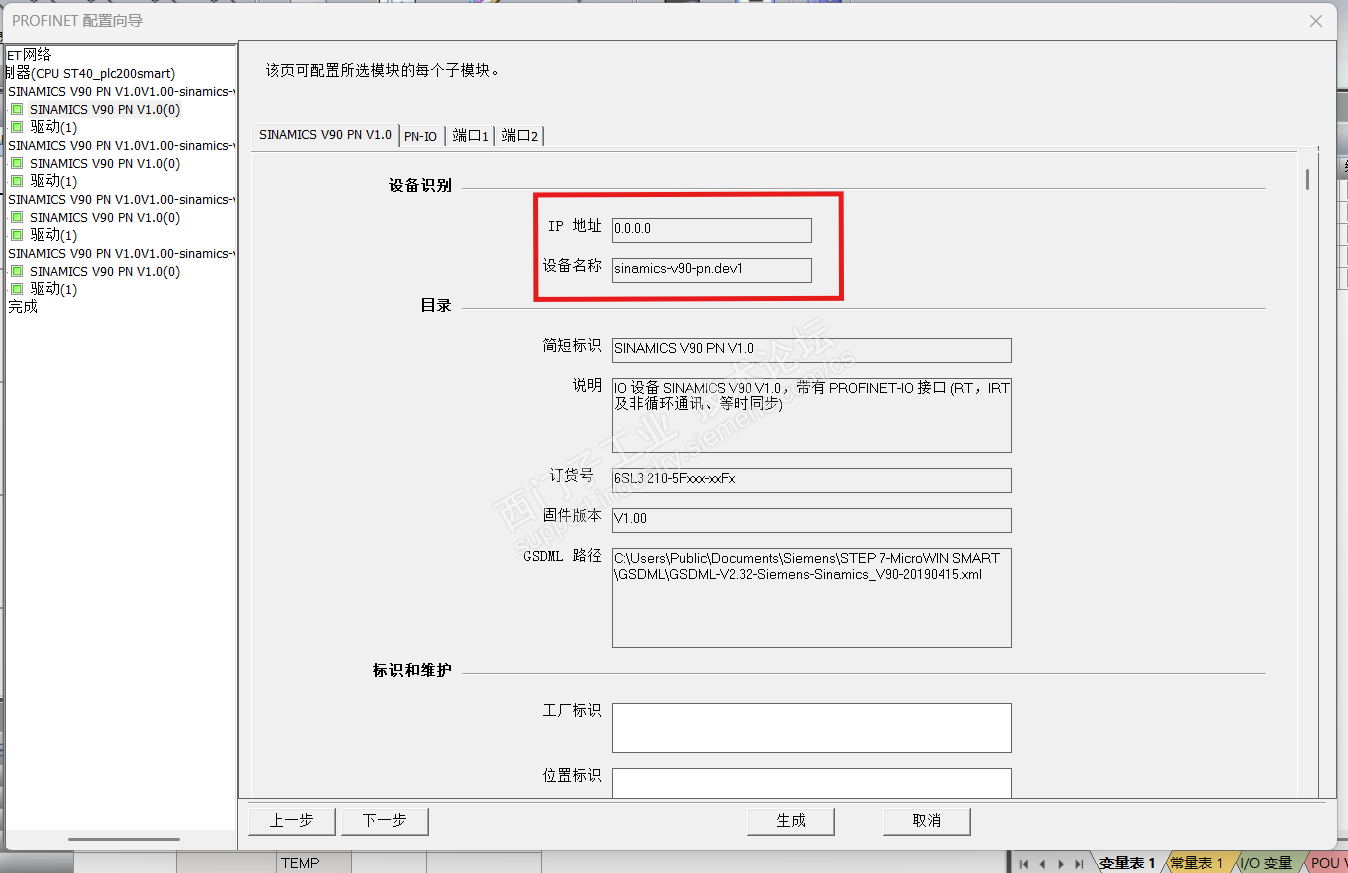Focus the 位置标识 text box
This screenshot has height=873, width=1348.
click(812, 783)
